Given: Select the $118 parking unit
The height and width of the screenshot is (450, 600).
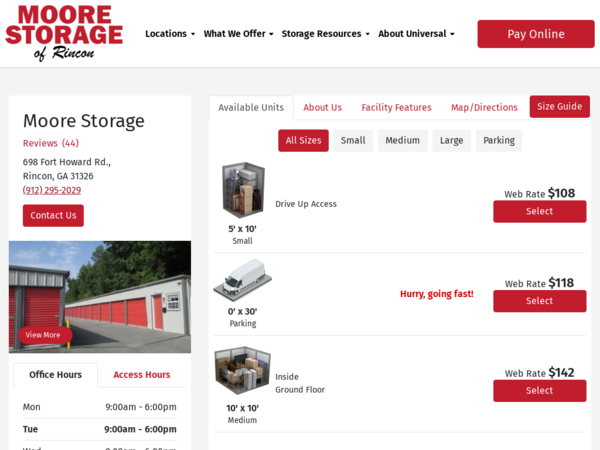Looking at the screenshot, I should [x=540, y=301].
